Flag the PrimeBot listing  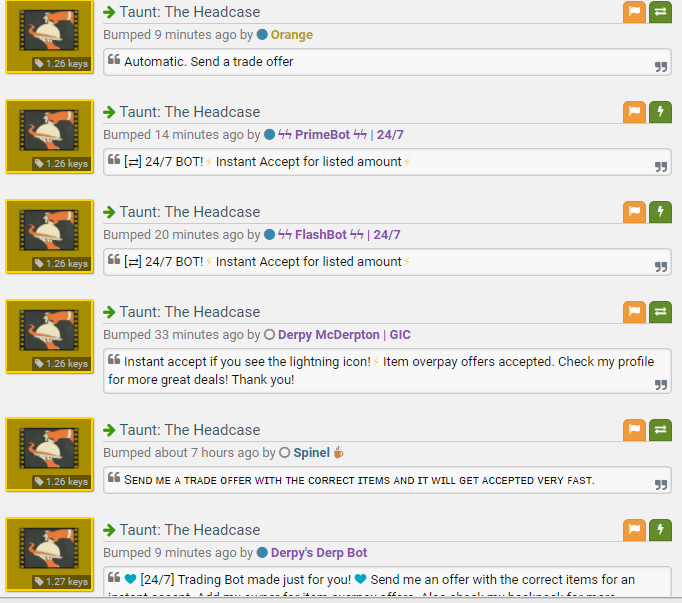[x=634, y=112]
